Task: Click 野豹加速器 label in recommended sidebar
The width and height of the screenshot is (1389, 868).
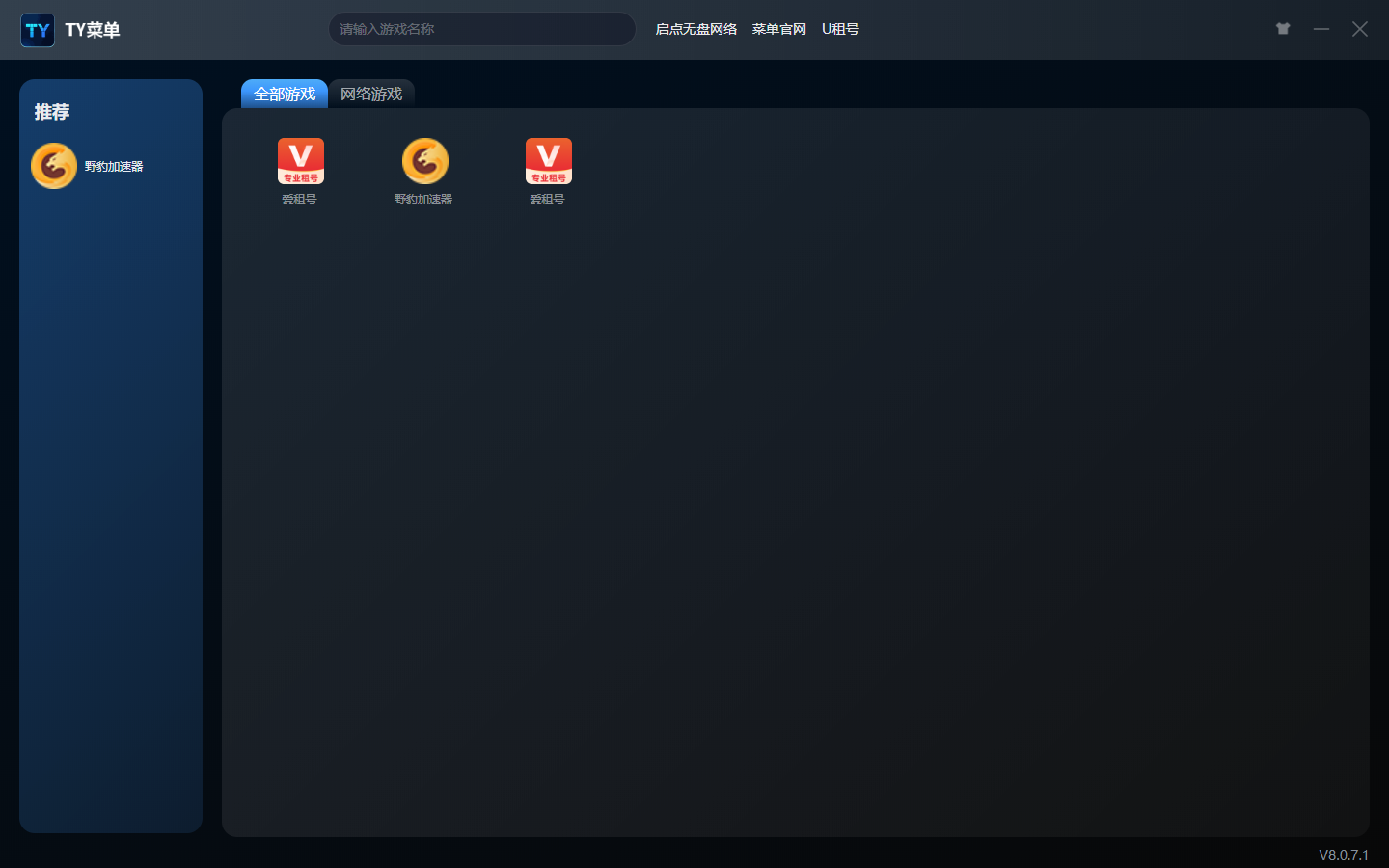Action: pos(114,166)
